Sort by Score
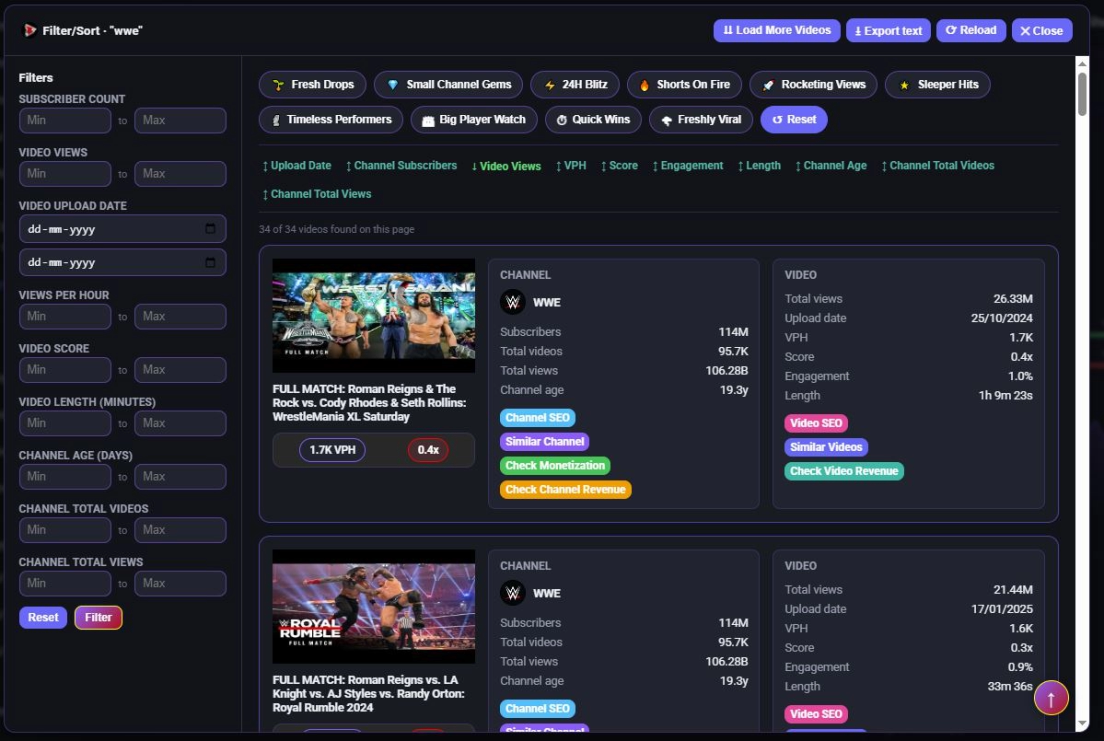This screenshot has width=1104, height=741. (619, 166)
